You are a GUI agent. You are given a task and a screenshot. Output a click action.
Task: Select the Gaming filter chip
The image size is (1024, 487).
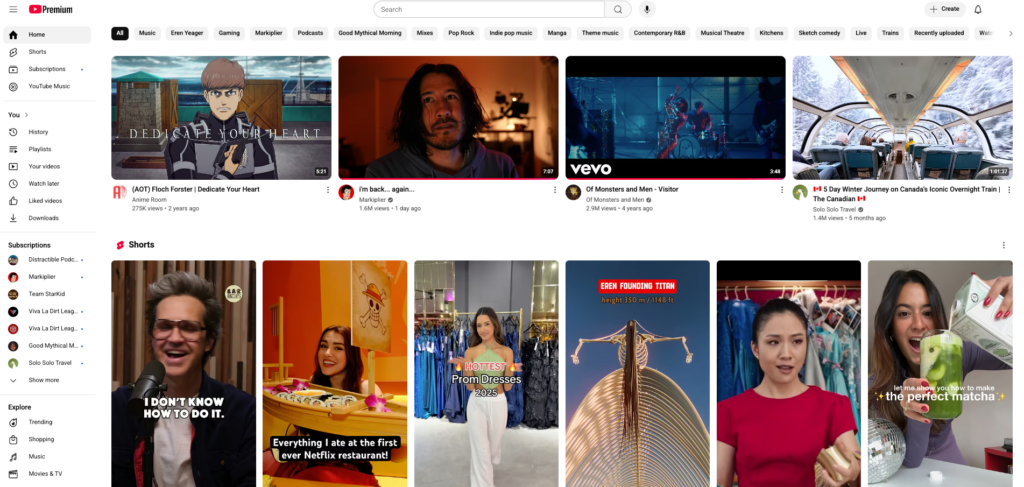(x=229, y=33)
